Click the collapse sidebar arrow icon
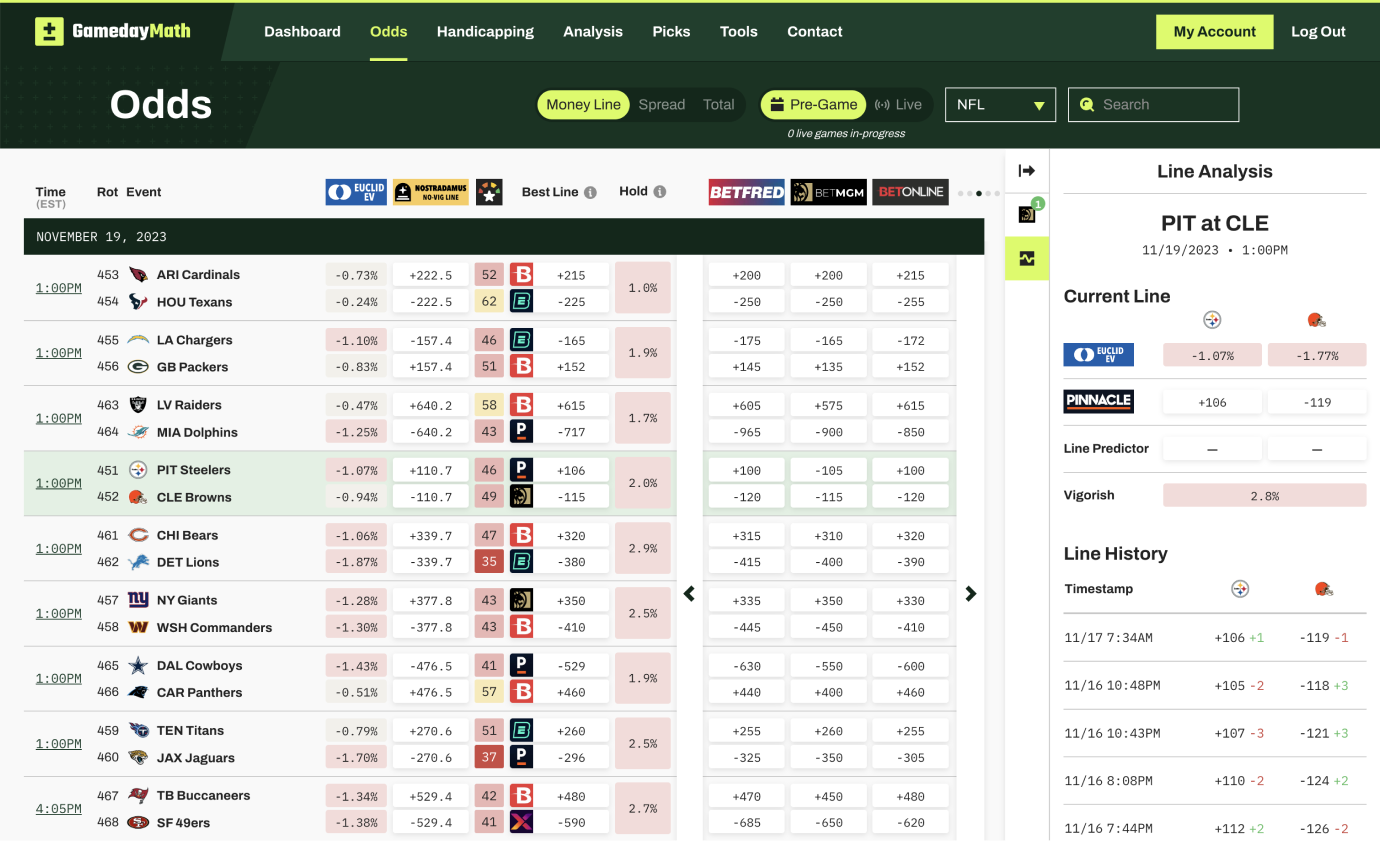1380x841 pixels. point(1027,170)
